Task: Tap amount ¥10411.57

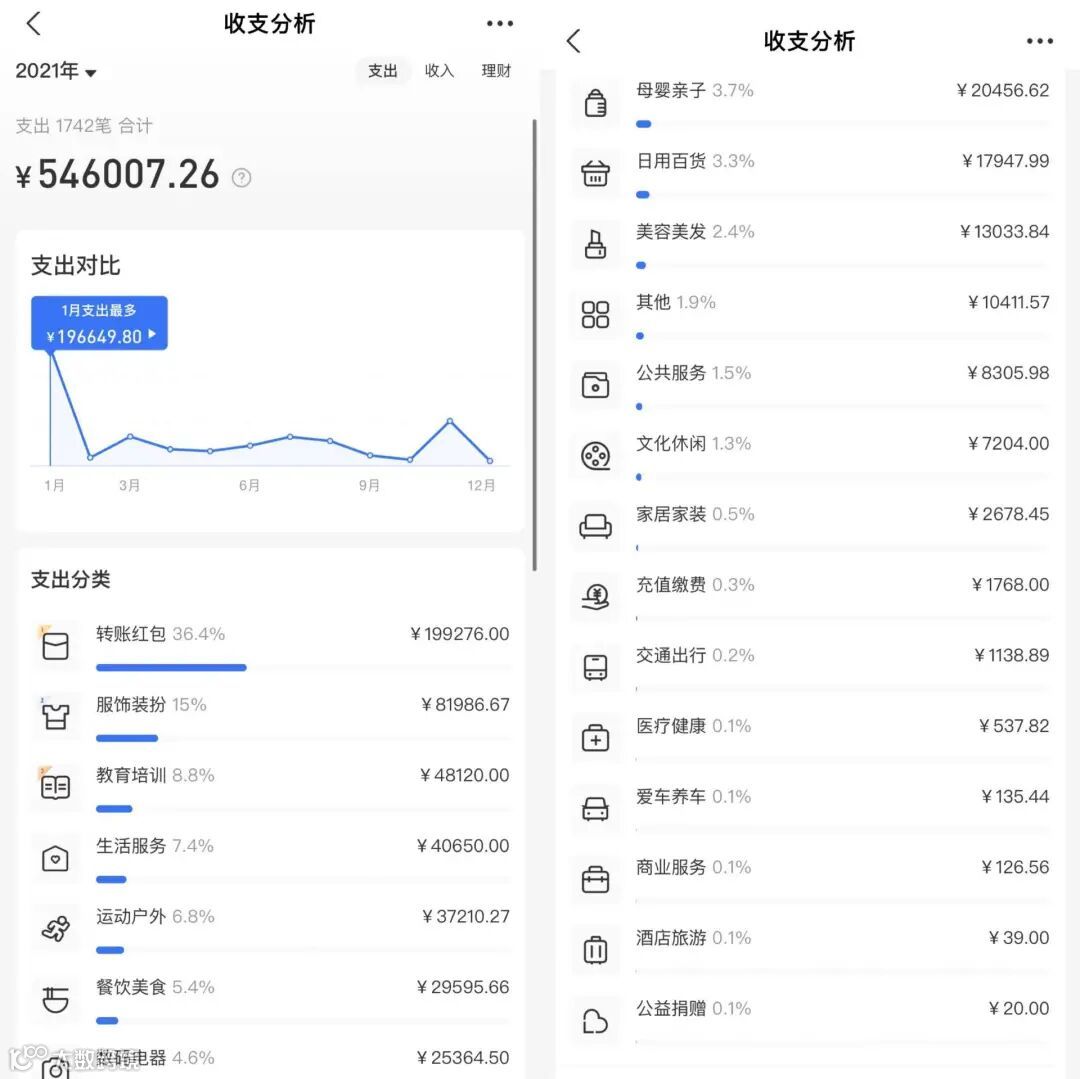Action: pyautogui.click(x=1008, y=302)
